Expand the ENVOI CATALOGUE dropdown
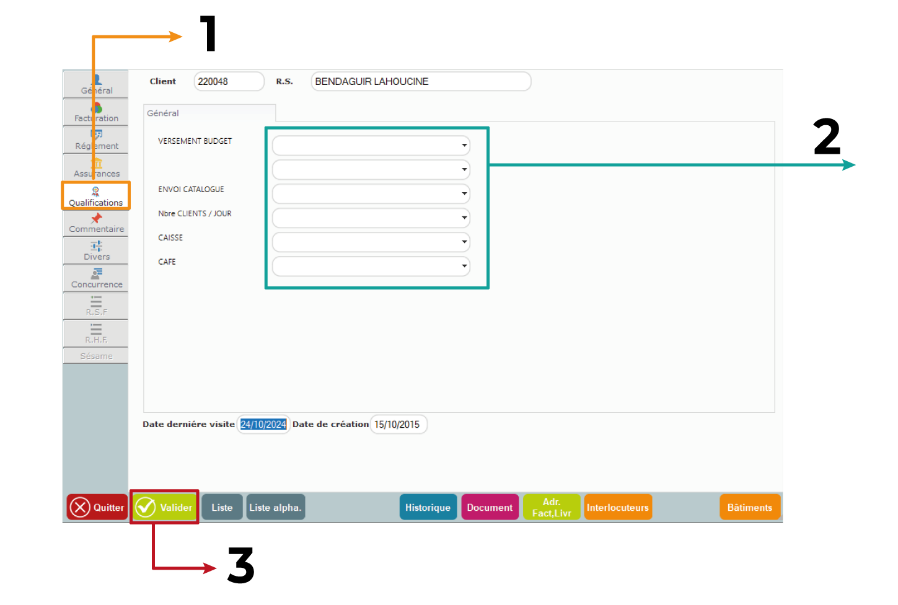Screen dimensions: 898x605 click(371, 194)
